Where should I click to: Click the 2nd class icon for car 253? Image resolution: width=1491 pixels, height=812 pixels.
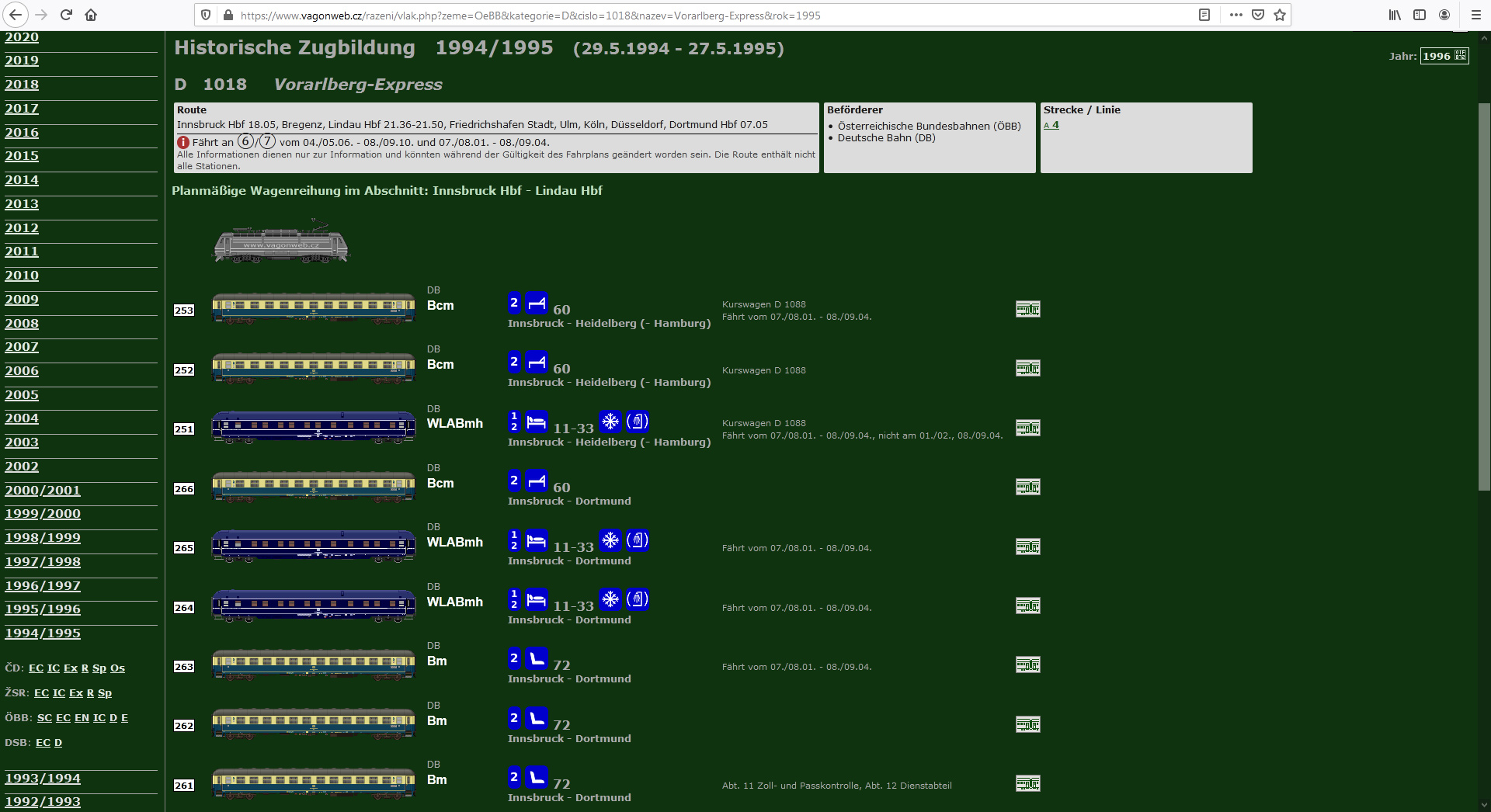514,304
